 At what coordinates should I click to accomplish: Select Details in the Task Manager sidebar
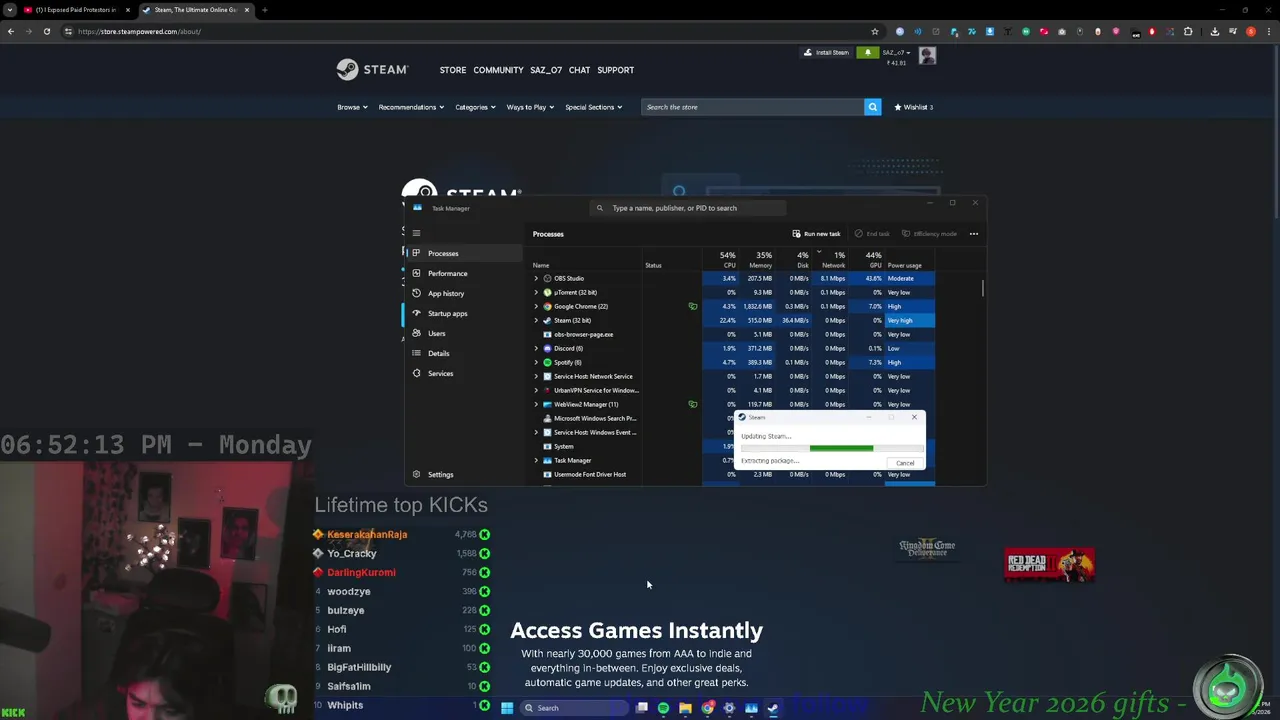[x=463, y=353]
